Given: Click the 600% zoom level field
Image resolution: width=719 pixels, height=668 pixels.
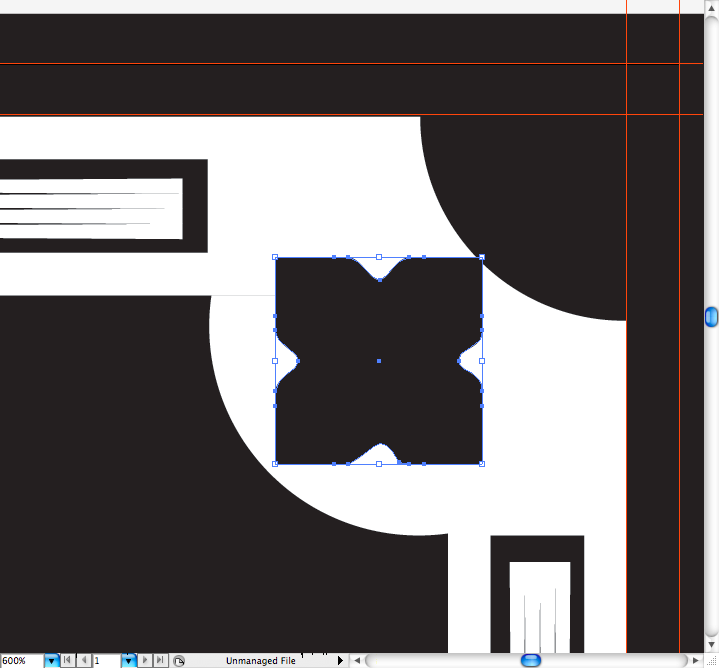Looking at the screenshot, I should click(x=22, y=661).
